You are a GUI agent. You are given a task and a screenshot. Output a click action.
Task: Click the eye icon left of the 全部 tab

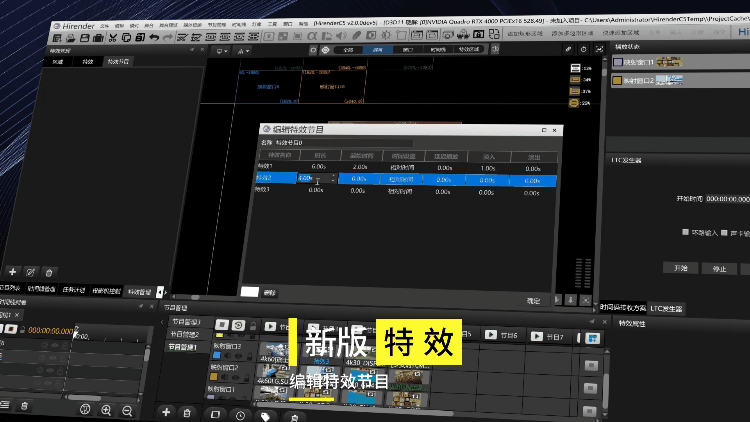(x=326, y=50)
